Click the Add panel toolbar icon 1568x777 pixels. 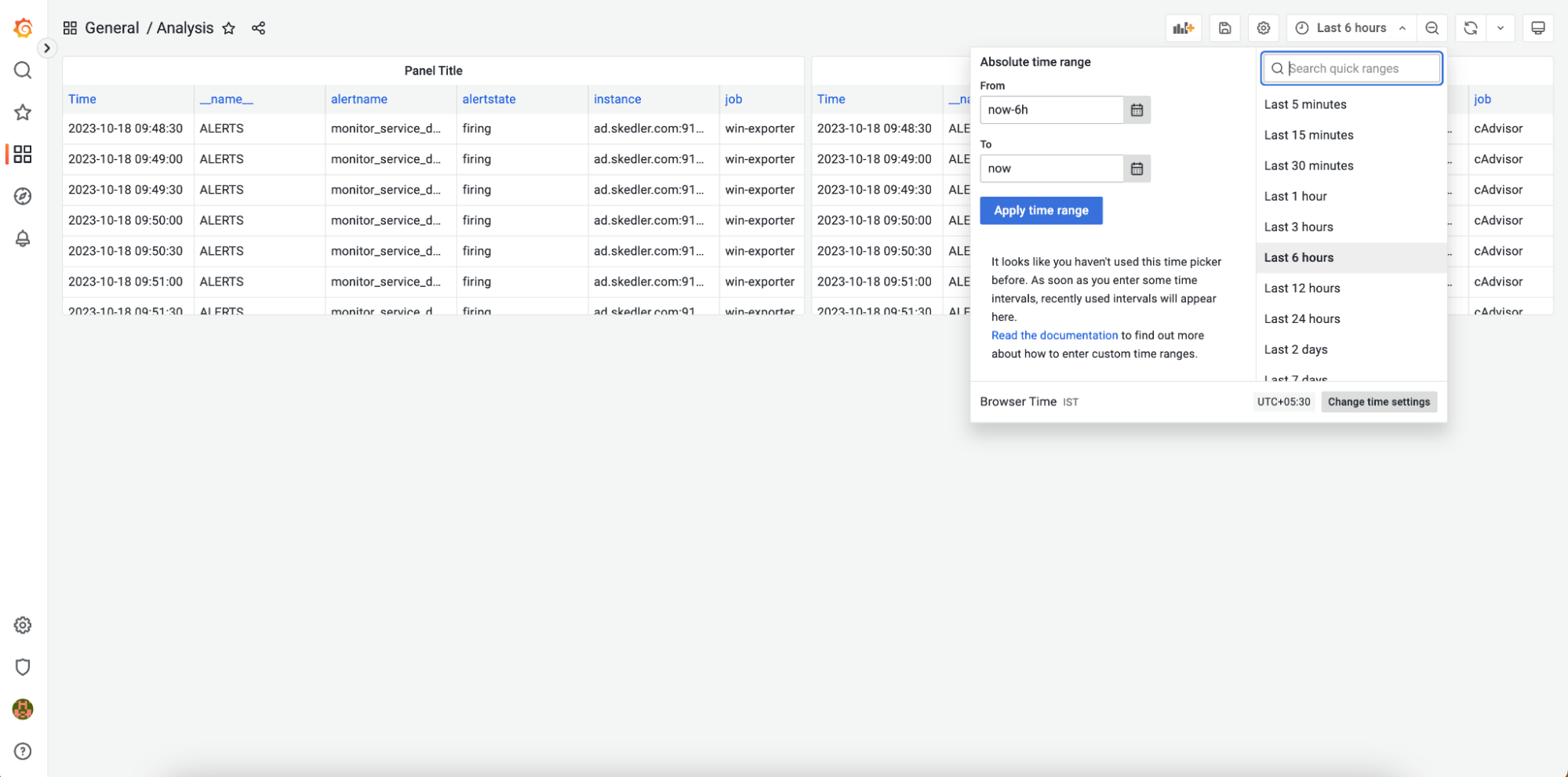tap(1183, 27)
